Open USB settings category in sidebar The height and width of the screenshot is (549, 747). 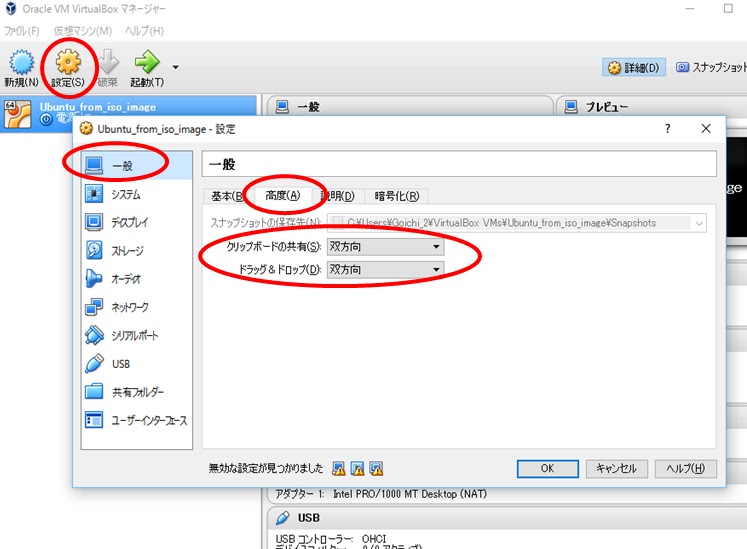[137, 364]
